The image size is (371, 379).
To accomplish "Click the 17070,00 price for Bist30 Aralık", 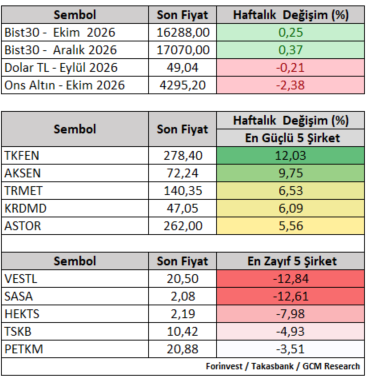I will [183, 50].
